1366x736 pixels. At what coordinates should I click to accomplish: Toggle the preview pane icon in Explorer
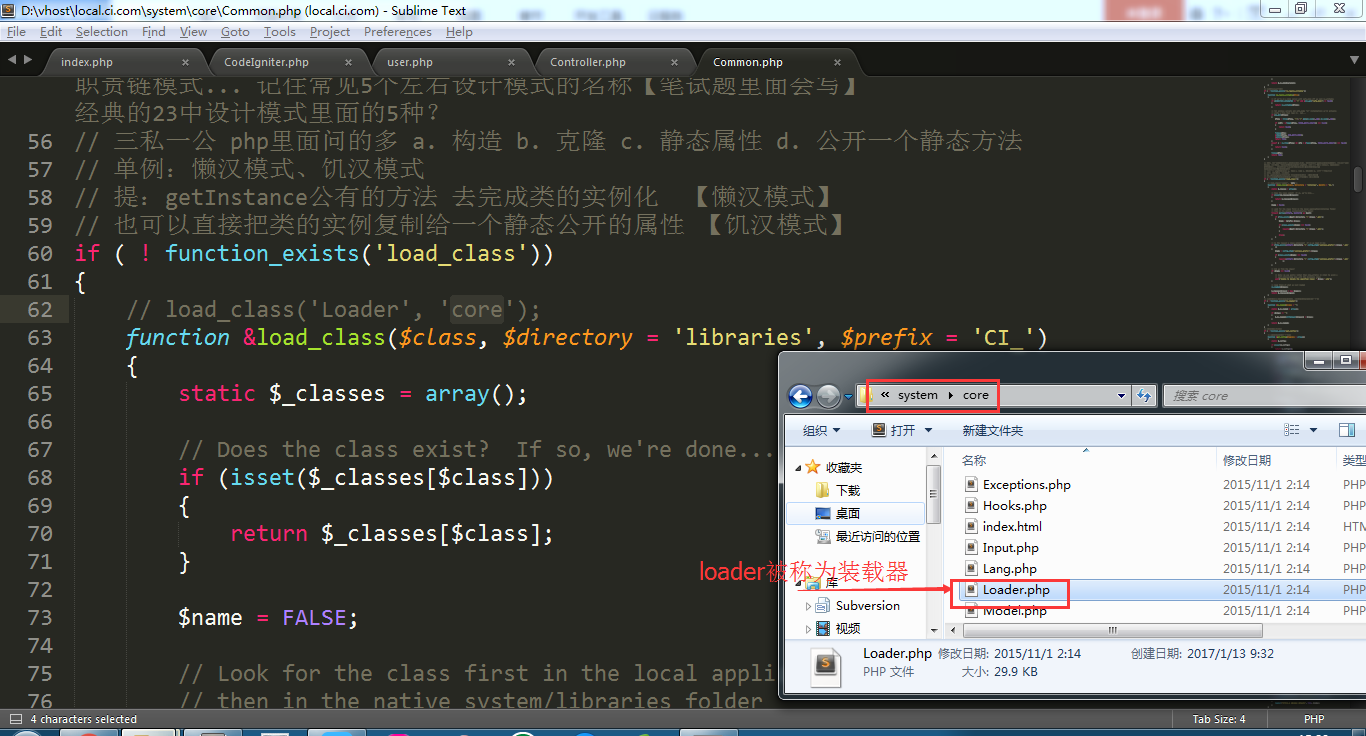(x=1346, y=430)
